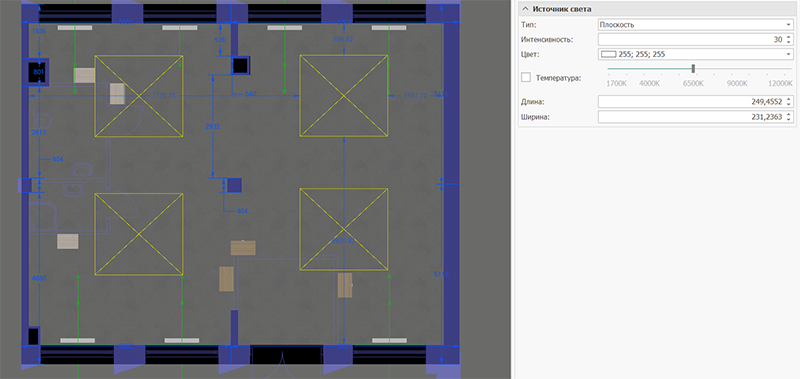Image resolution: width=800 pixels, height=379 pixels.
Task: Increase Интенсивность with the up arrow
Action: click(x=789, y=37)
